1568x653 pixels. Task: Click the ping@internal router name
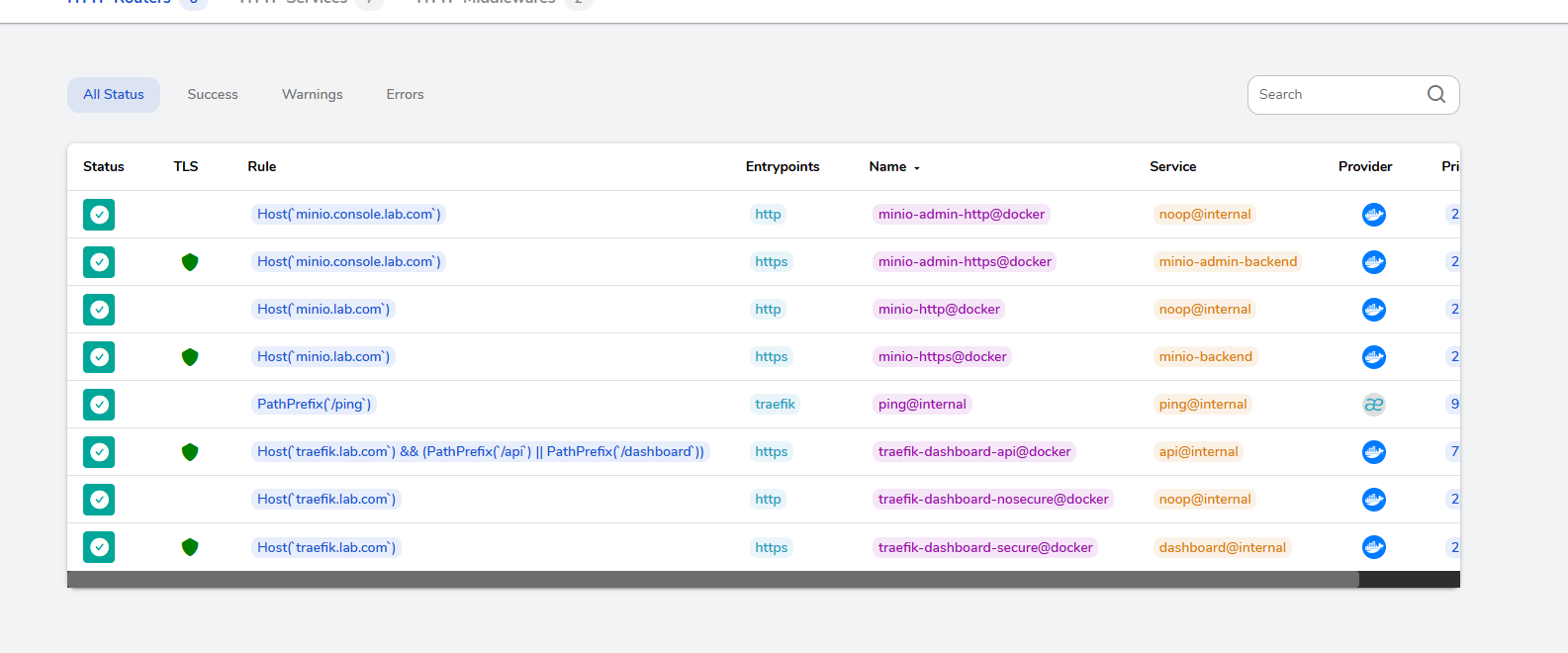click(922, 405)
